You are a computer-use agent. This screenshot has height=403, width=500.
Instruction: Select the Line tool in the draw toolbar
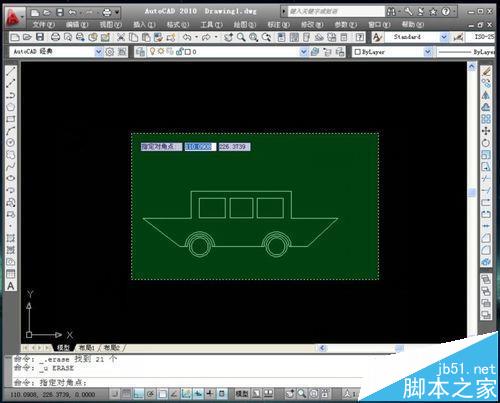click(11, 71)
